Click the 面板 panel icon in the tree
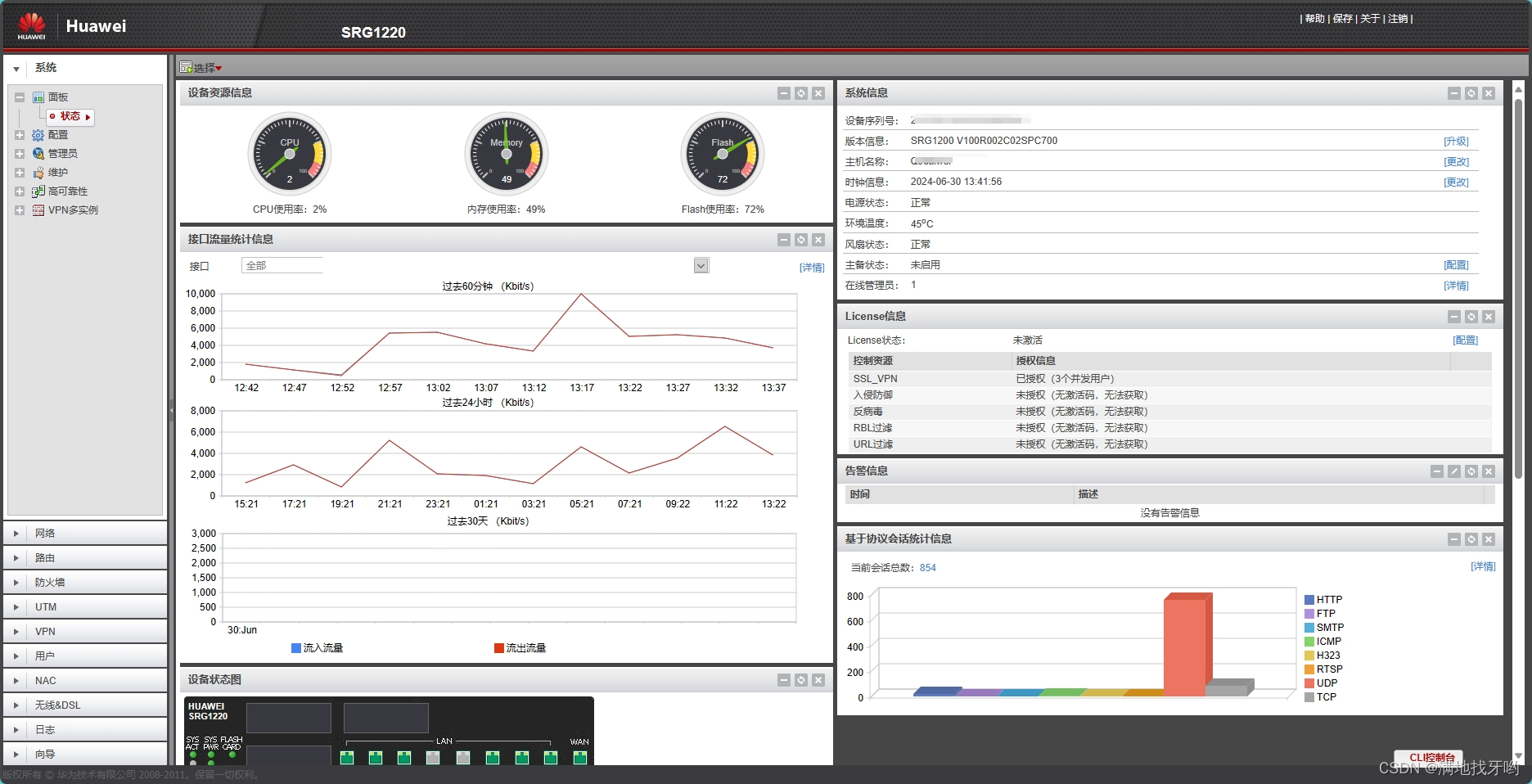The image size is (1532, 784). (x=38, y=97)
